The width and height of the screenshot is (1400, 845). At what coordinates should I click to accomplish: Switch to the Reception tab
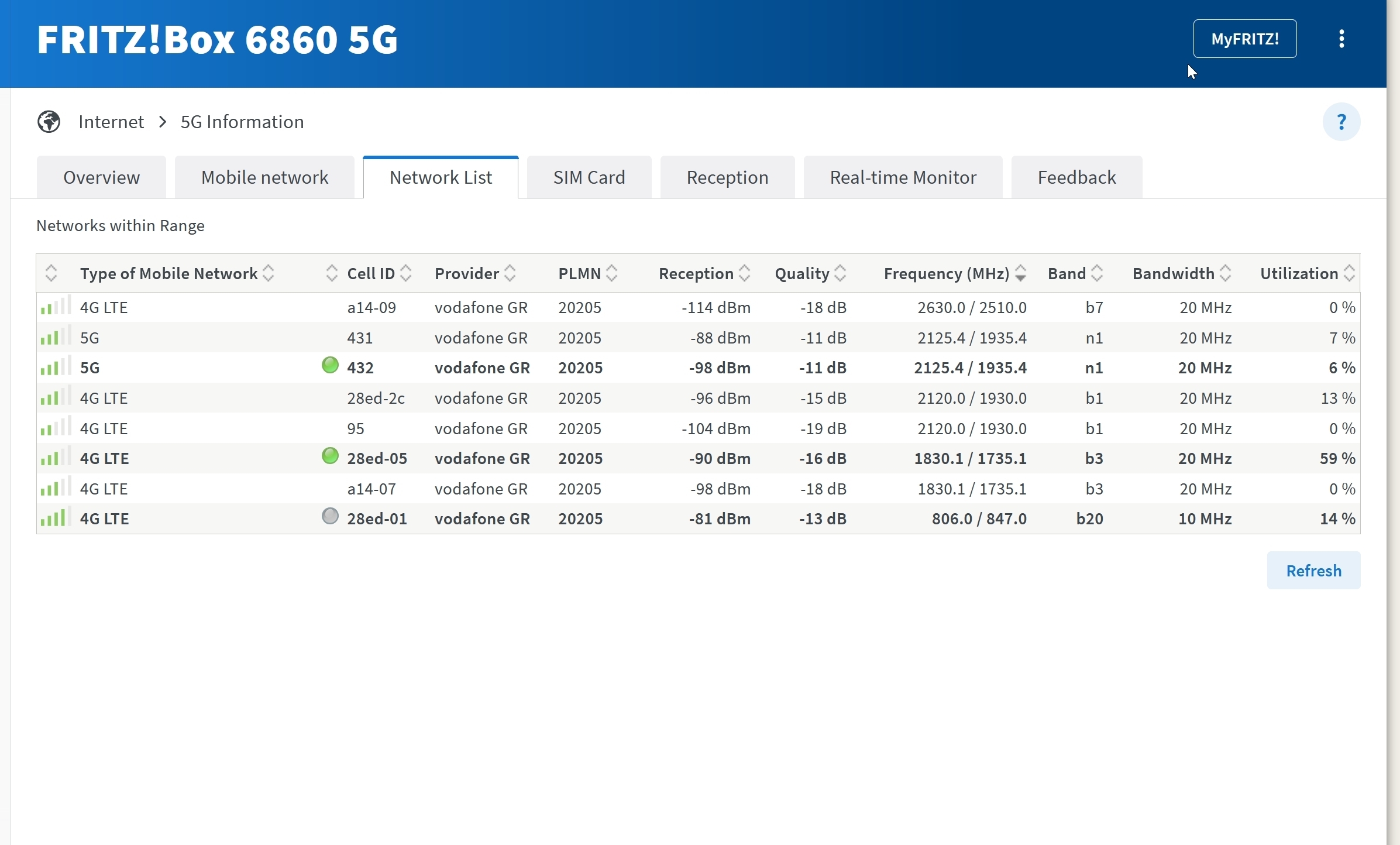click(727, 177)
